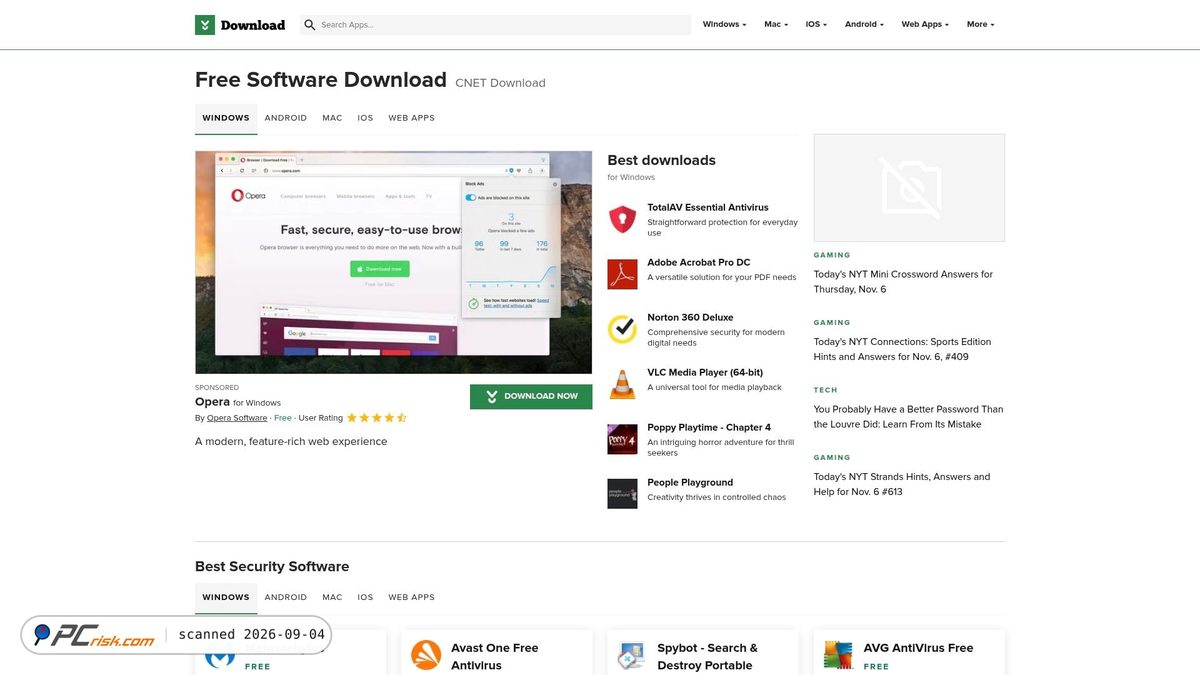Open the Louvre password article
The width and height of the screenshot is (1200, 675).
908,417
